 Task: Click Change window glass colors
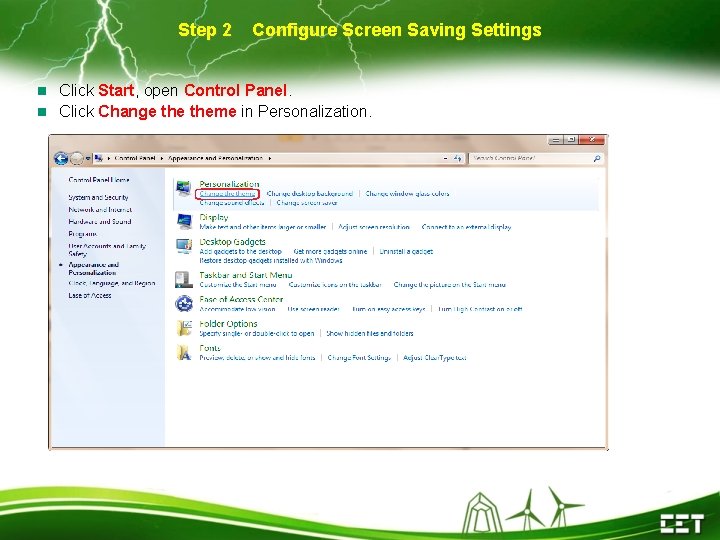pos(407,194)
